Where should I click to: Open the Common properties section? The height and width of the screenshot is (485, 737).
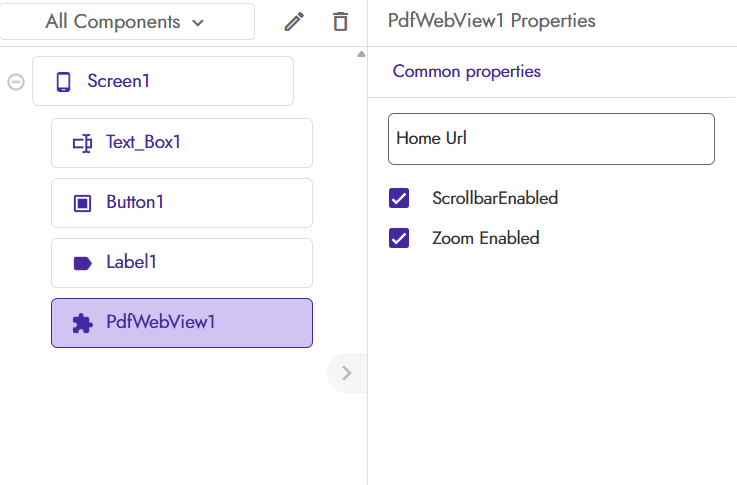click(x=466, y=72)
